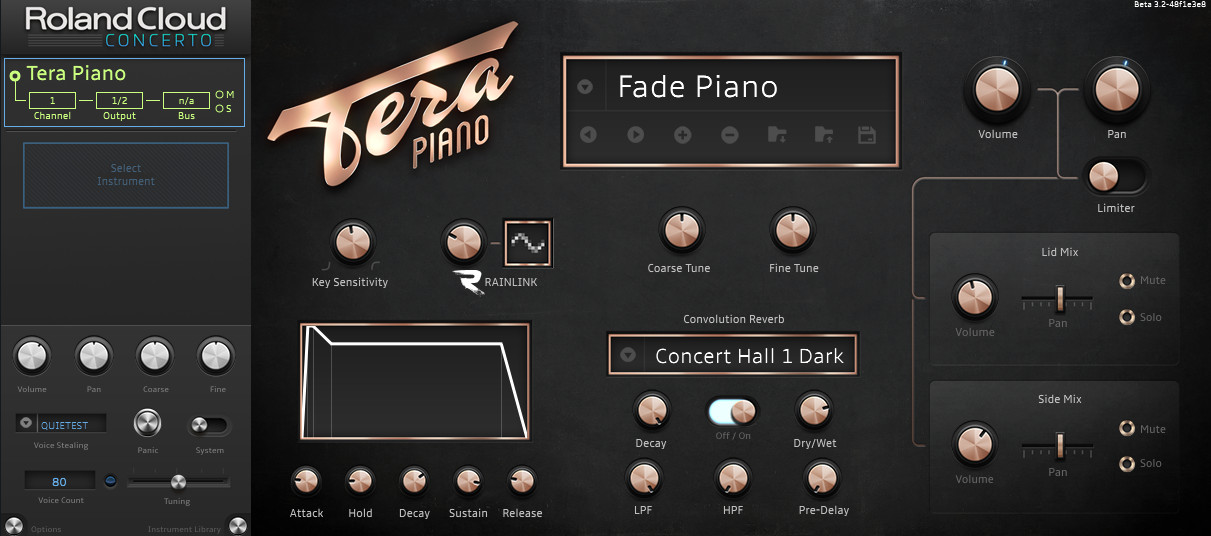1211x536 pixels.
Task: Open the Concert Hall 1 Dark reverb dropdown
Action: (x=628, y=355)
